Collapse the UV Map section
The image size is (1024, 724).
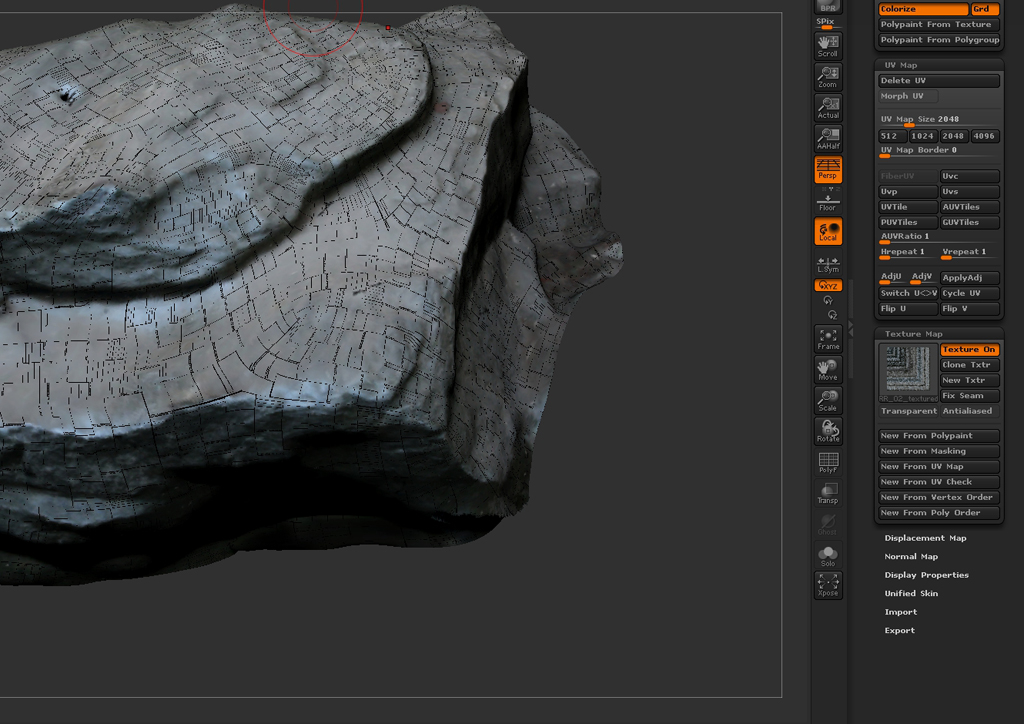[x=901, y=65]
